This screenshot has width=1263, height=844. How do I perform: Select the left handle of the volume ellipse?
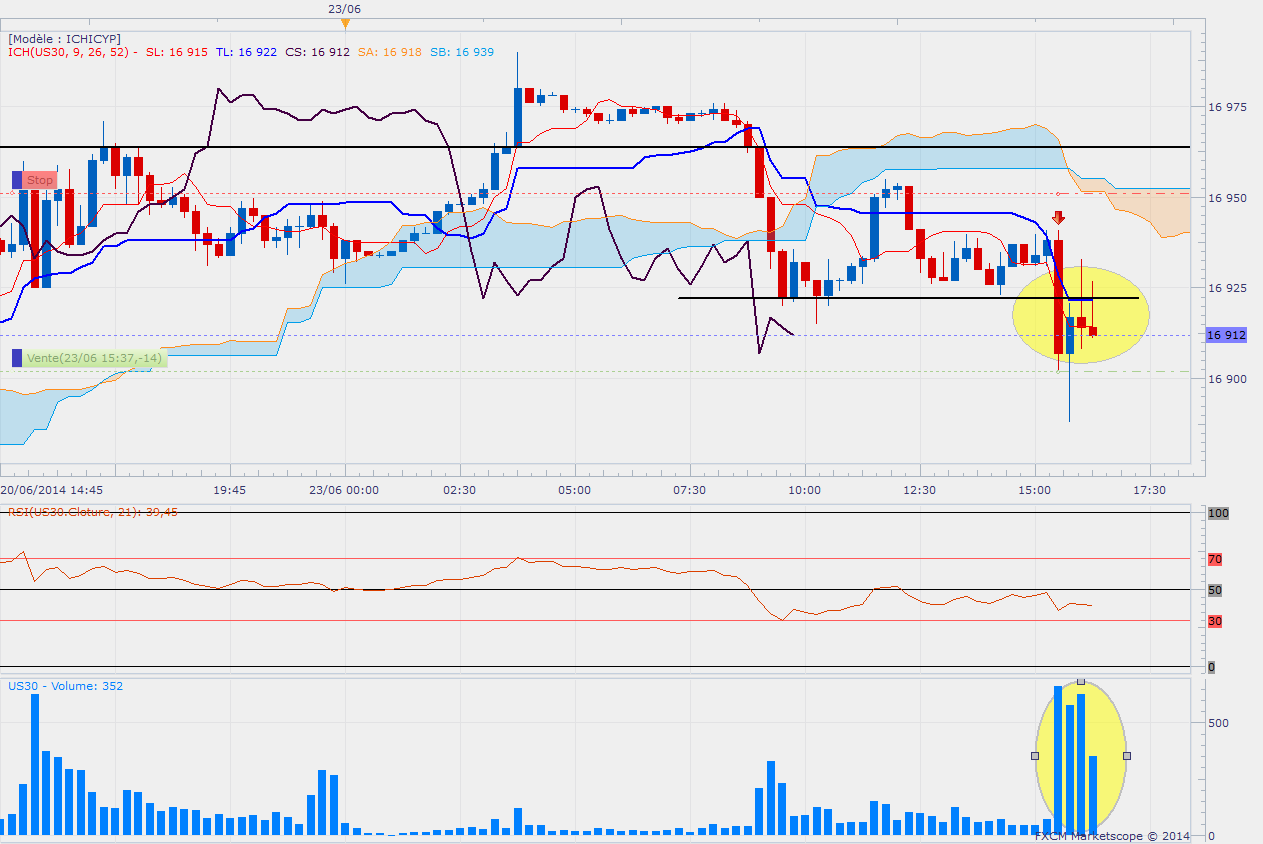pyautogui.click(x=1035, y=756)
